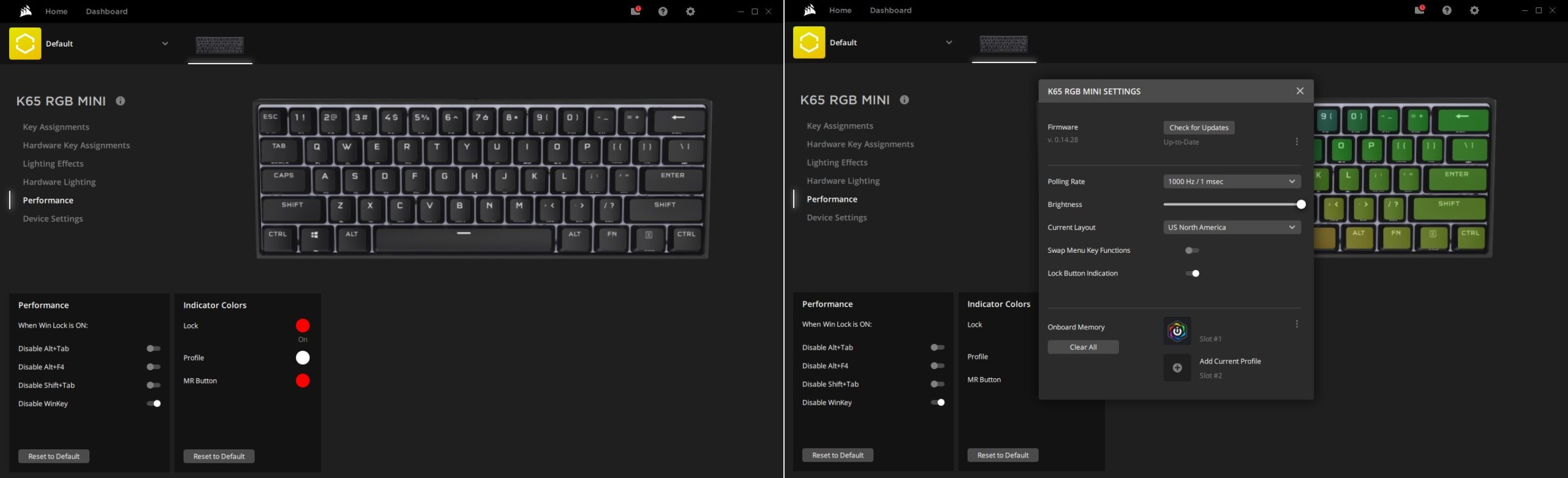The height and width of the screenshot is (478, 1568).
Task: Click Corsair sails logo in left window
Action: 25,11
